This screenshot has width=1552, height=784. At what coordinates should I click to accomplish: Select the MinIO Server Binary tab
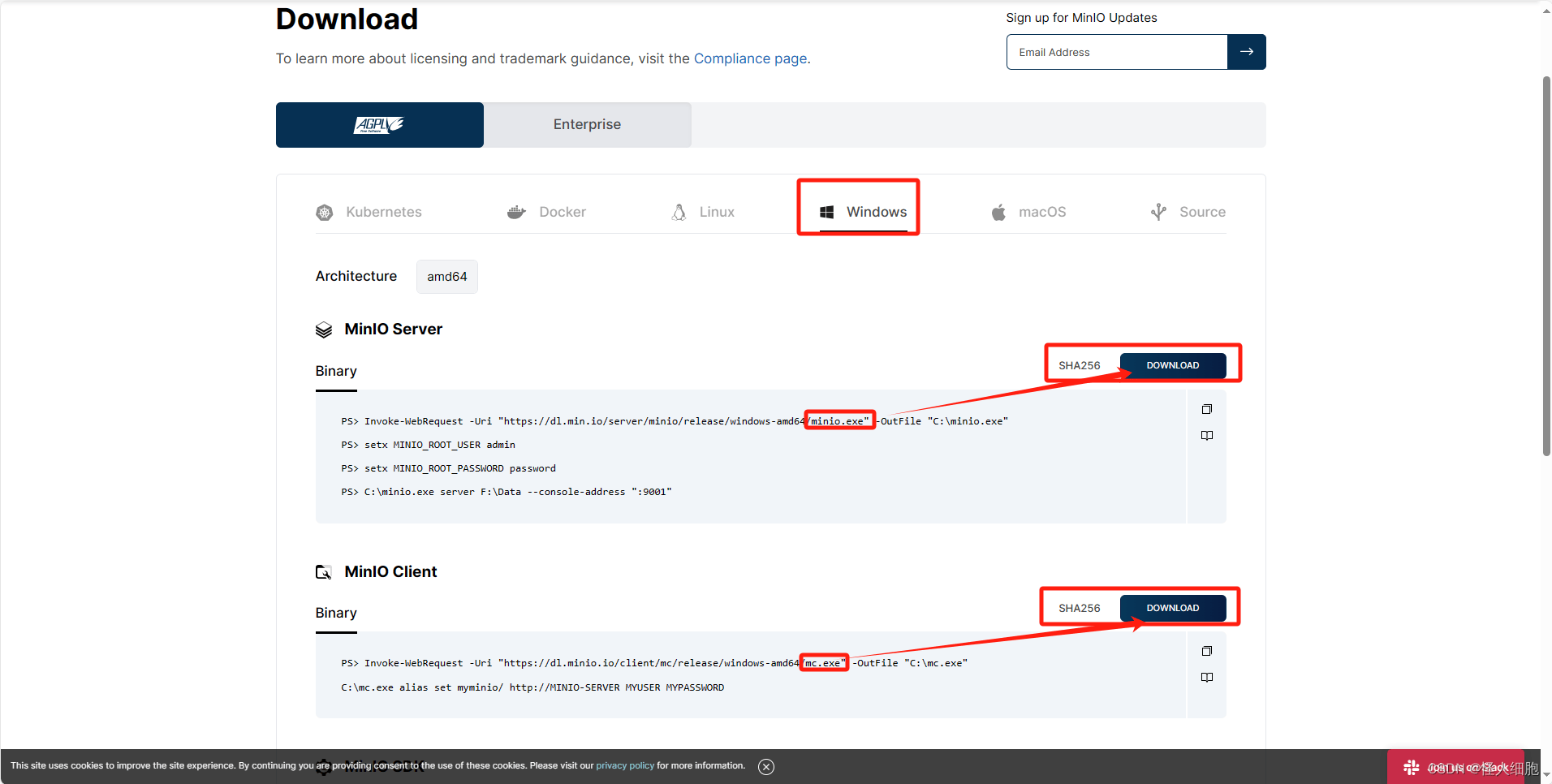(336, 372)
